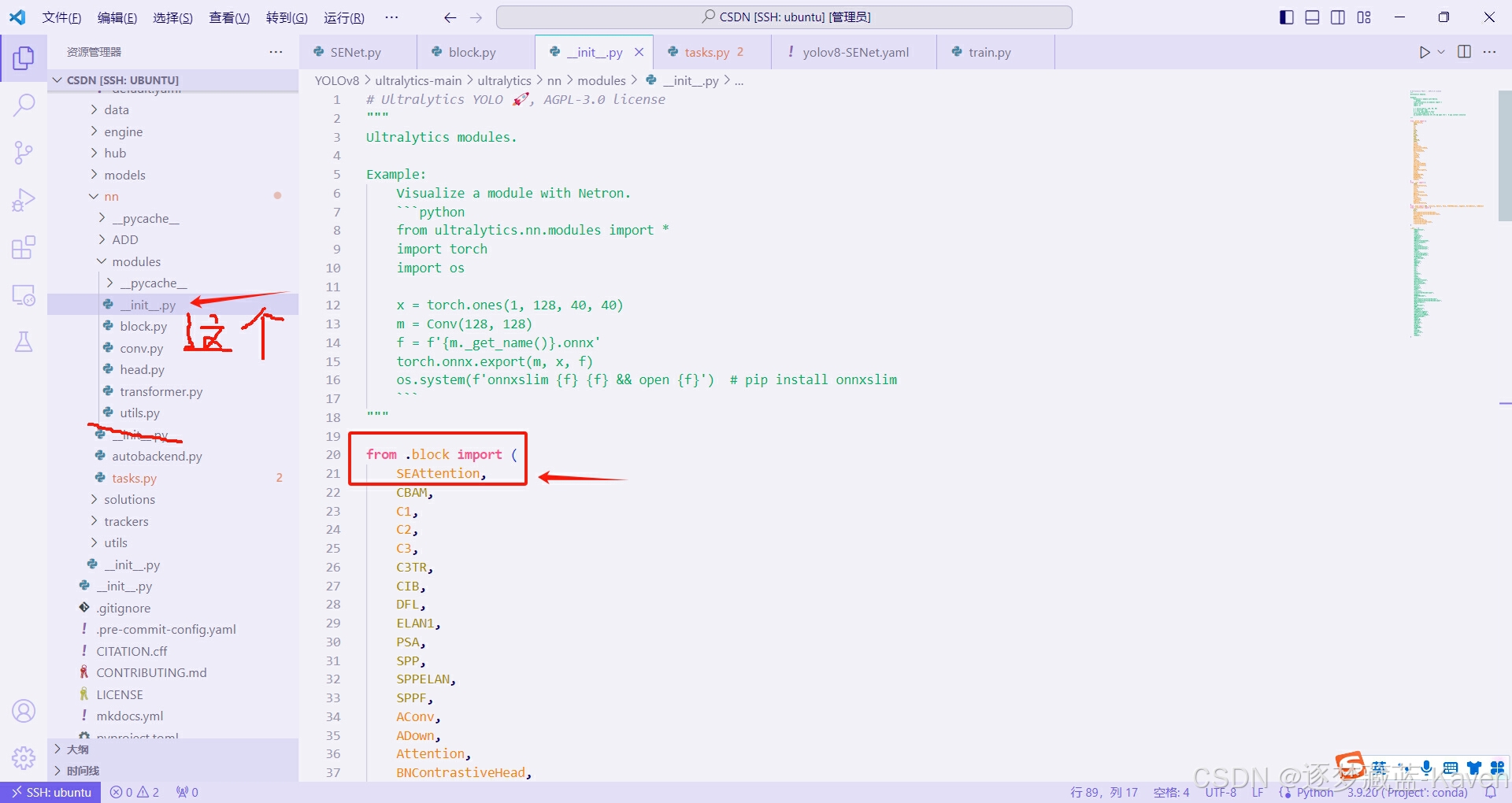Open conv.py in the explorer
Viewport: 1512px width, 803px height.
(x=172, y=348)
